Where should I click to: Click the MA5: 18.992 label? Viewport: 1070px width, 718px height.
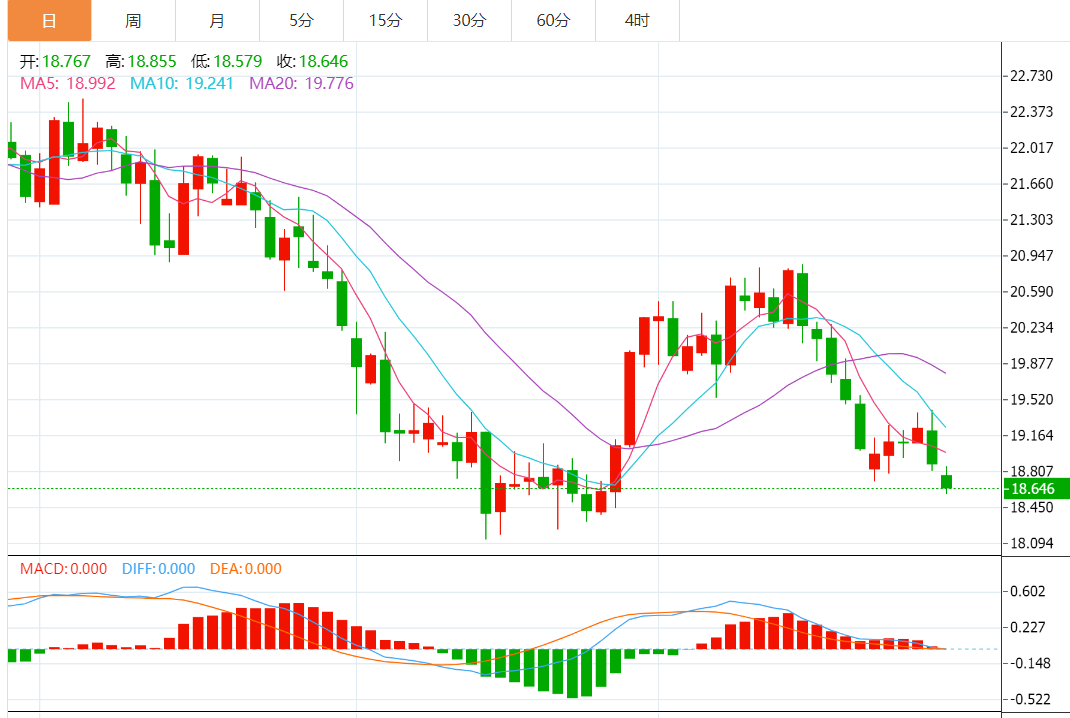point(68,83)
